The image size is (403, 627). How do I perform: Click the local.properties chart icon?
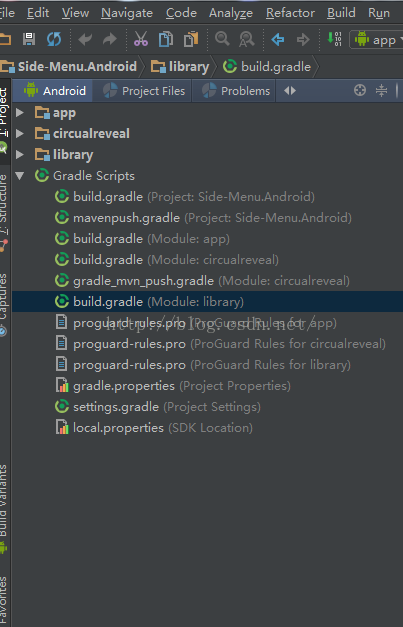62,427
